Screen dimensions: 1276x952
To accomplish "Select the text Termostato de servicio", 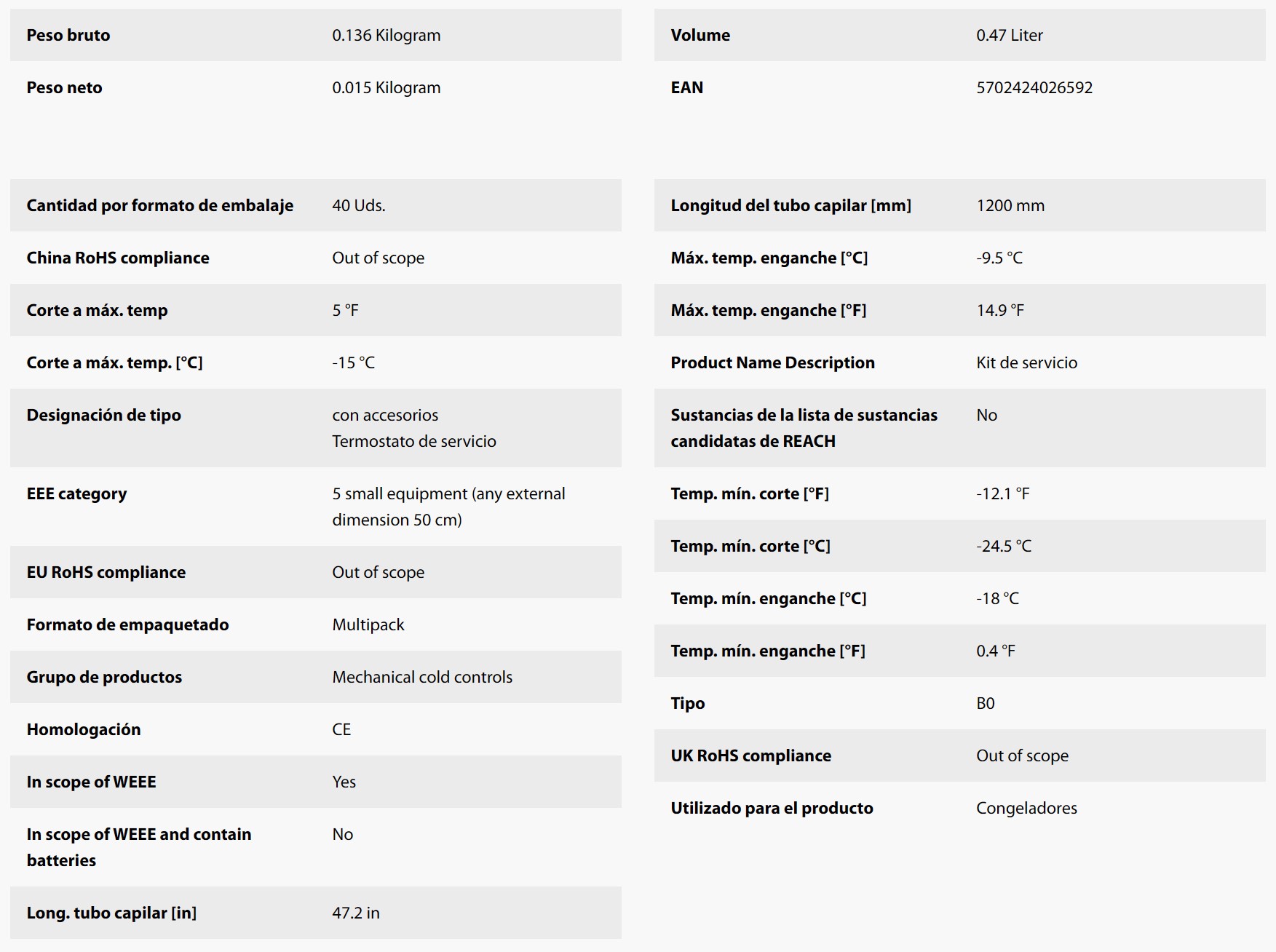I will click(414, 441).
